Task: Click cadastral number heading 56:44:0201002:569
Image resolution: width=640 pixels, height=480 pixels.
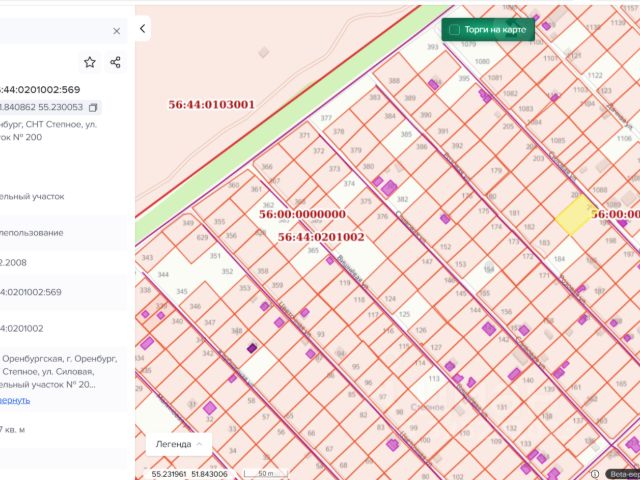Action: pyautogui.click(x=40, y=89)
